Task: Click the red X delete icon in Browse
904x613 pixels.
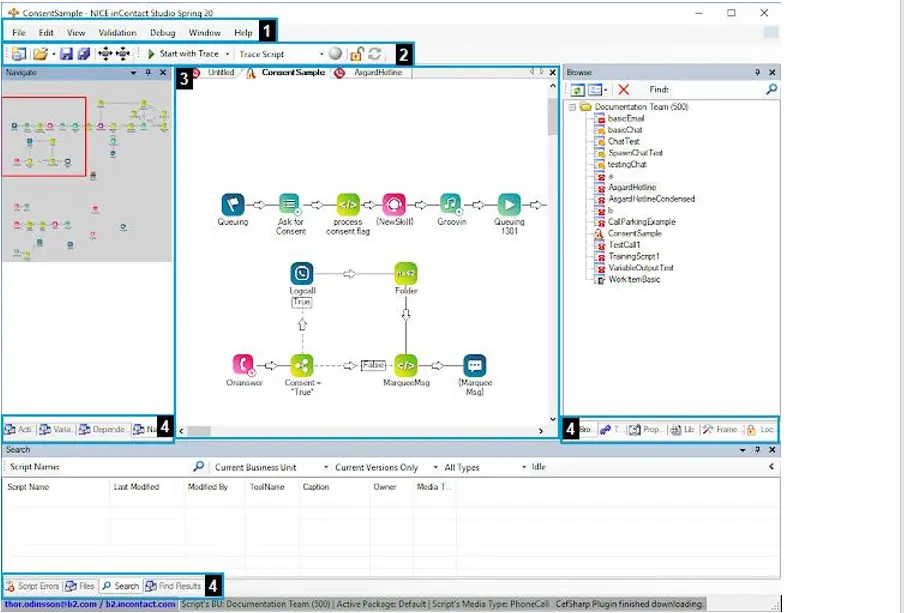Action: pyautogui.click(x=623, y=90)
